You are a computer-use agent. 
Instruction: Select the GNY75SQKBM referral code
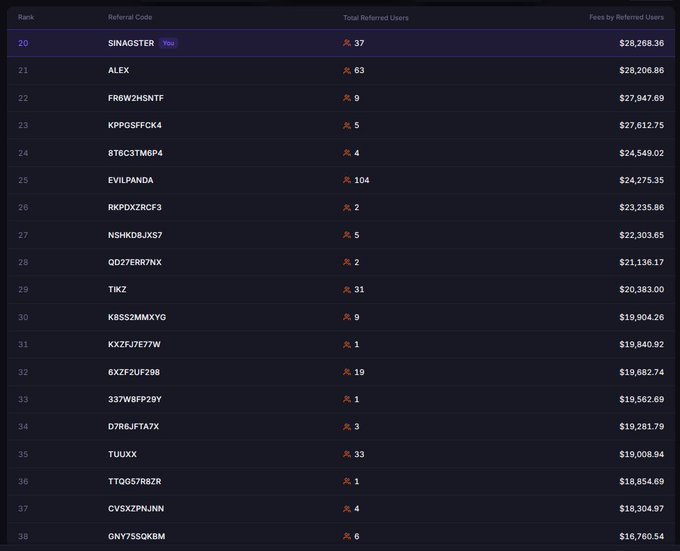pyautogui.click(x=137, y=536)
